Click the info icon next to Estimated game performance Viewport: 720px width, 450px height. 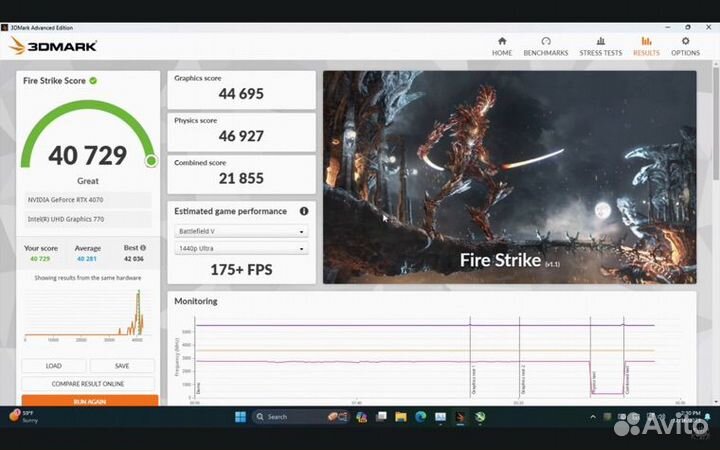pyautogui.click(x=304, y=211)
